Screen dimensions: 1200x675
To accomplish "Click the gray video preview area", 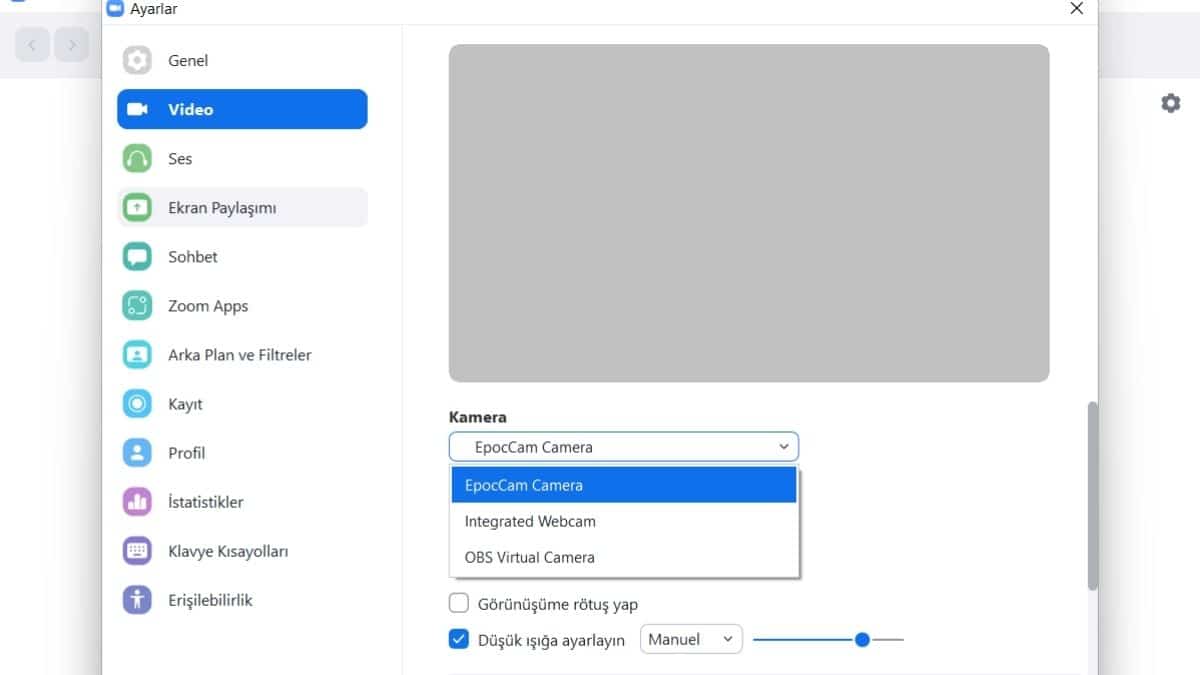I will (749, 213).
